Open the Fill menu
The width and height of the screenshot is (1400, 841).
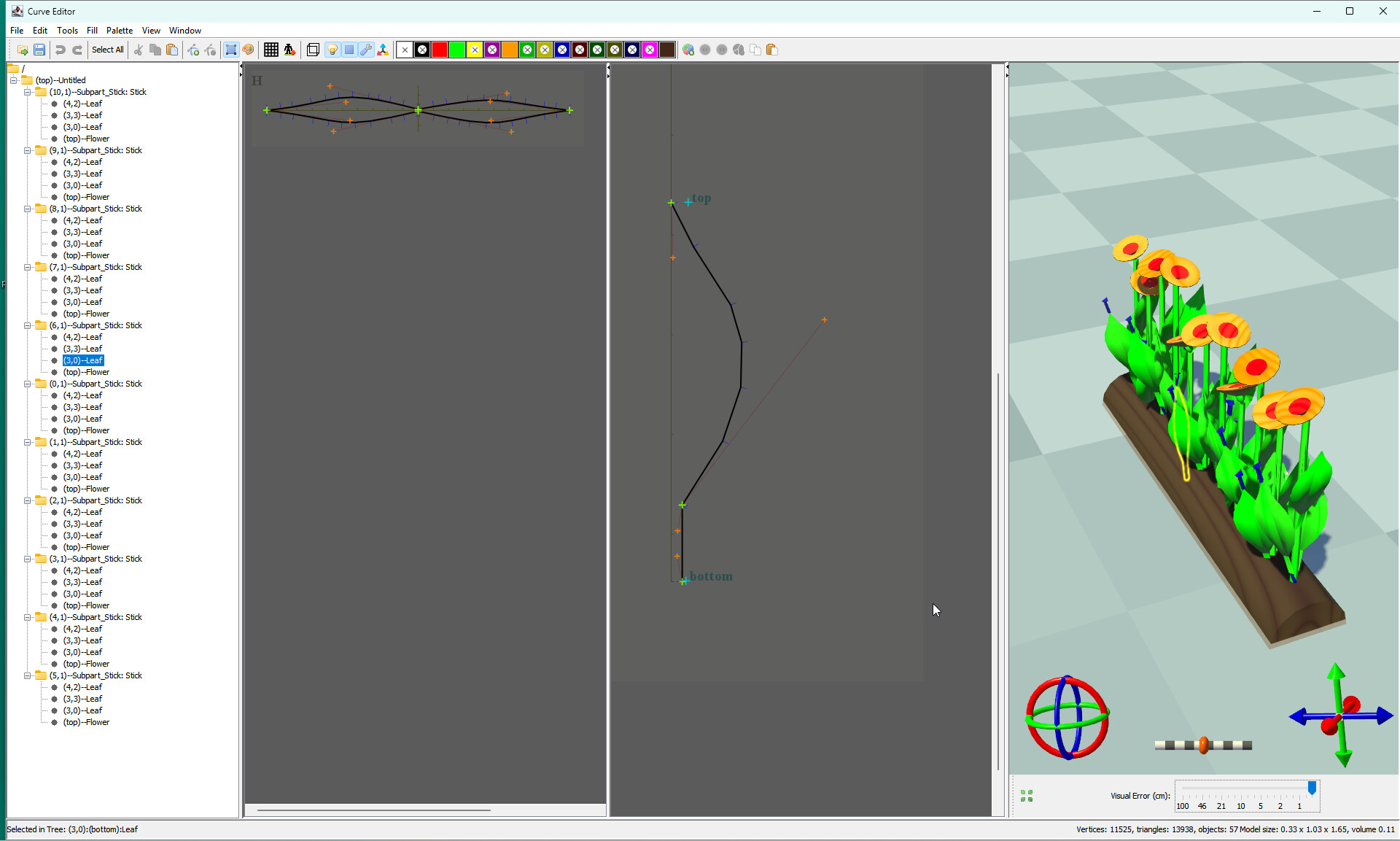pos(92,30)
